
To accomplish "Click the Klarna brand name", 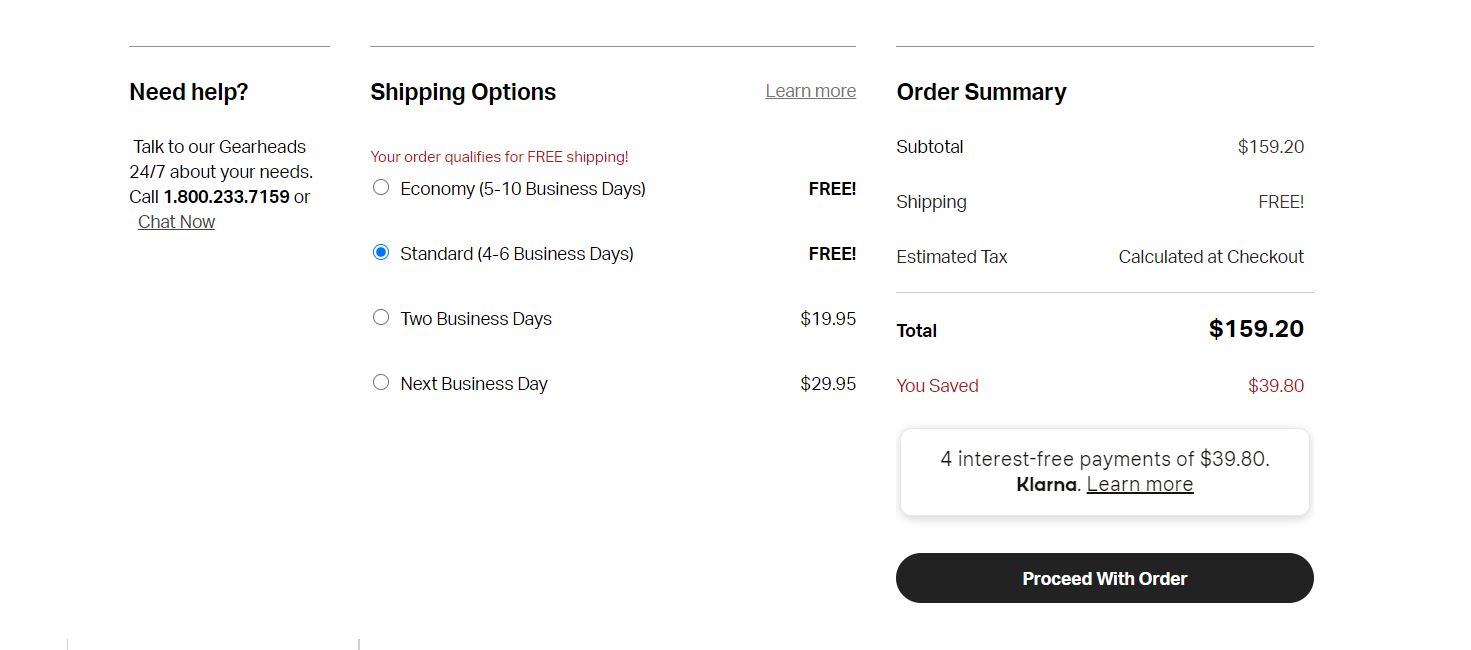I will pyautogui.click(x=1046, y=484).
